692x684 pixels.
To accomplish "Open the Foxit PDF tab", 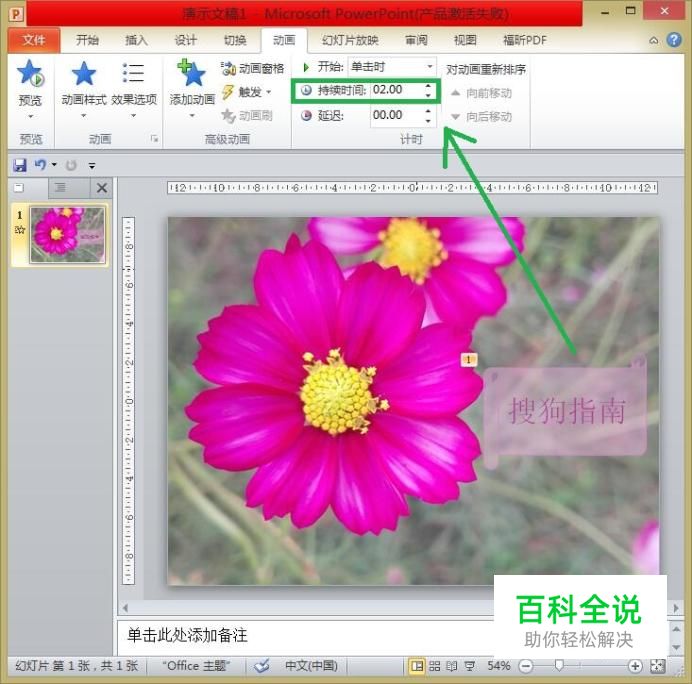I will (525, 40).
